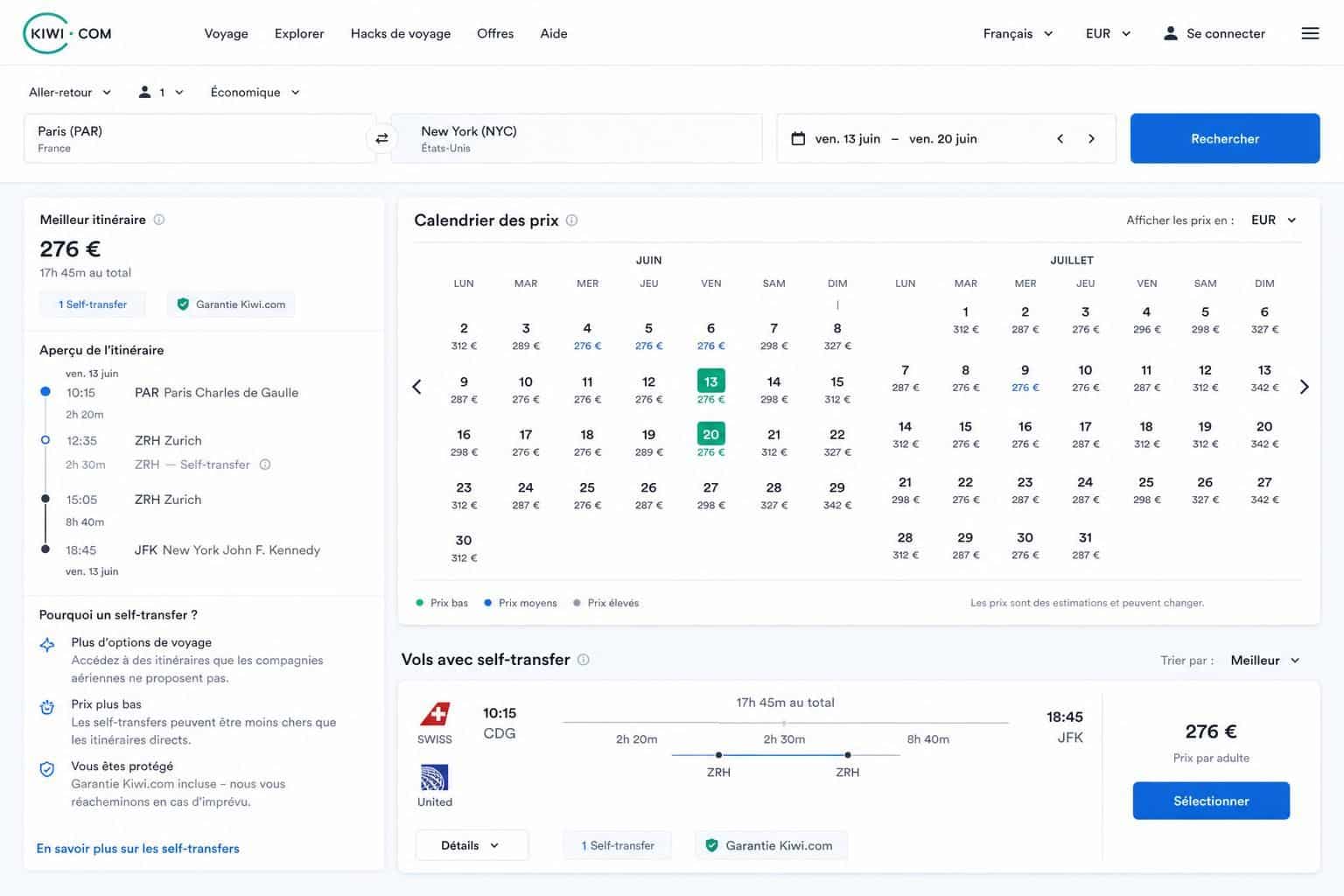
Task: Open the Trier par Meilleur dropdown
Action: 1265,661
